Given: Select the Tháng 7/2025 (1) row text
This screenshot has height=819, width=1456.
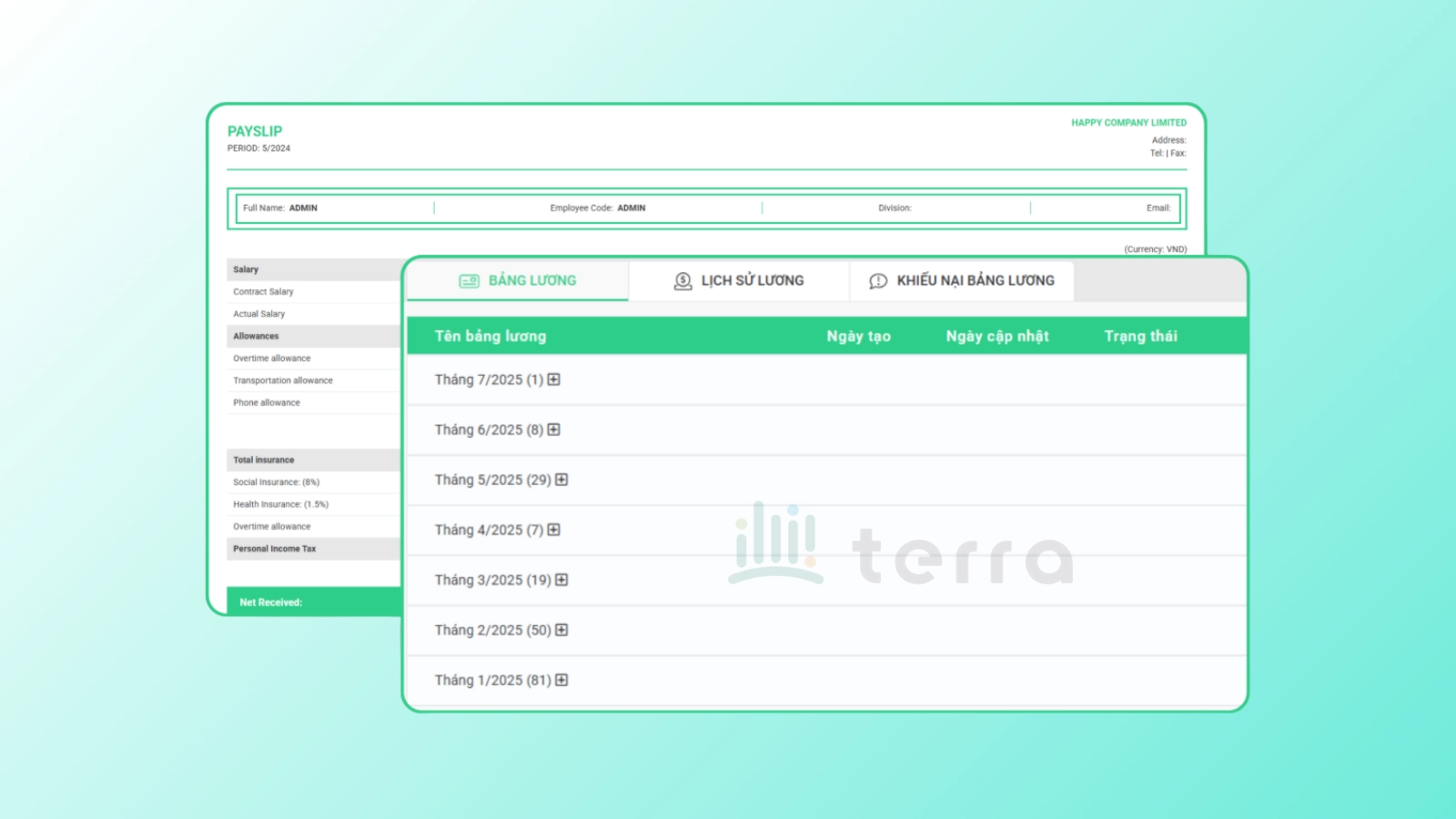Looking at the screenshot, I should point(489,379).
